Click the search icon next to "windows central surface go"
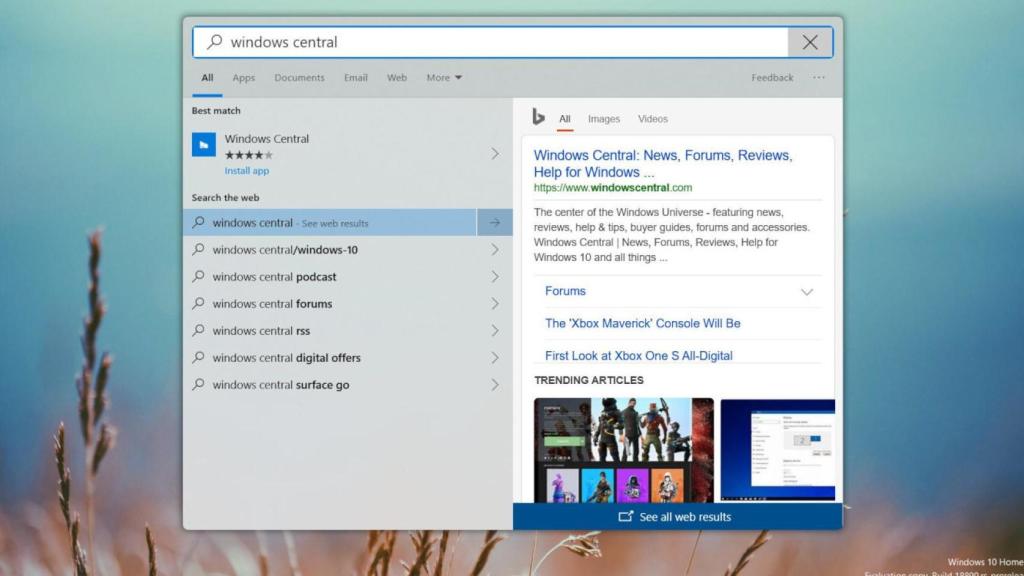Screen dimensions: 1024x576 pos(198,384)
